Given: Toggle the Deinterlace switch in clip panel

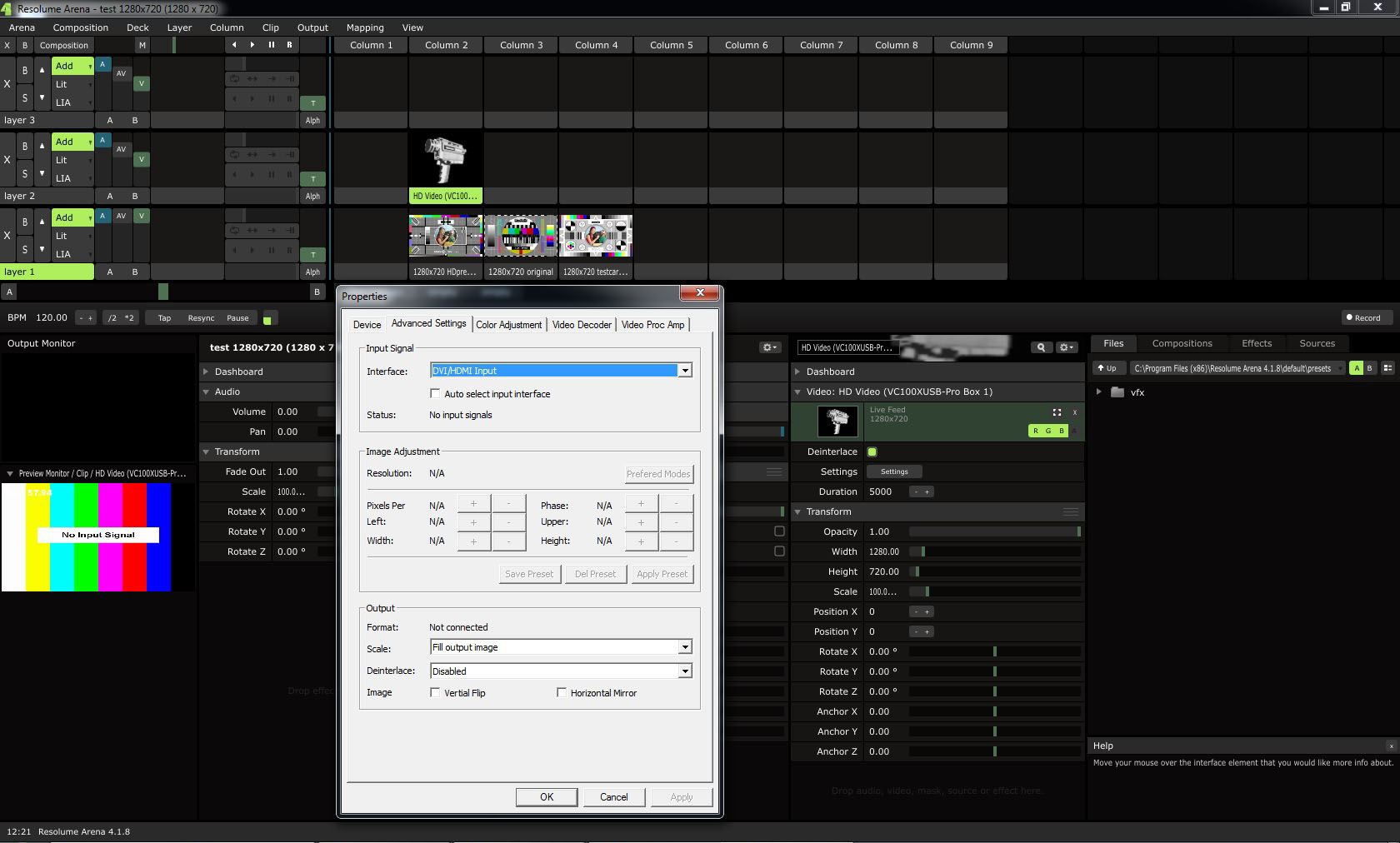Looking at the screenshot, I should click(872, 451).
